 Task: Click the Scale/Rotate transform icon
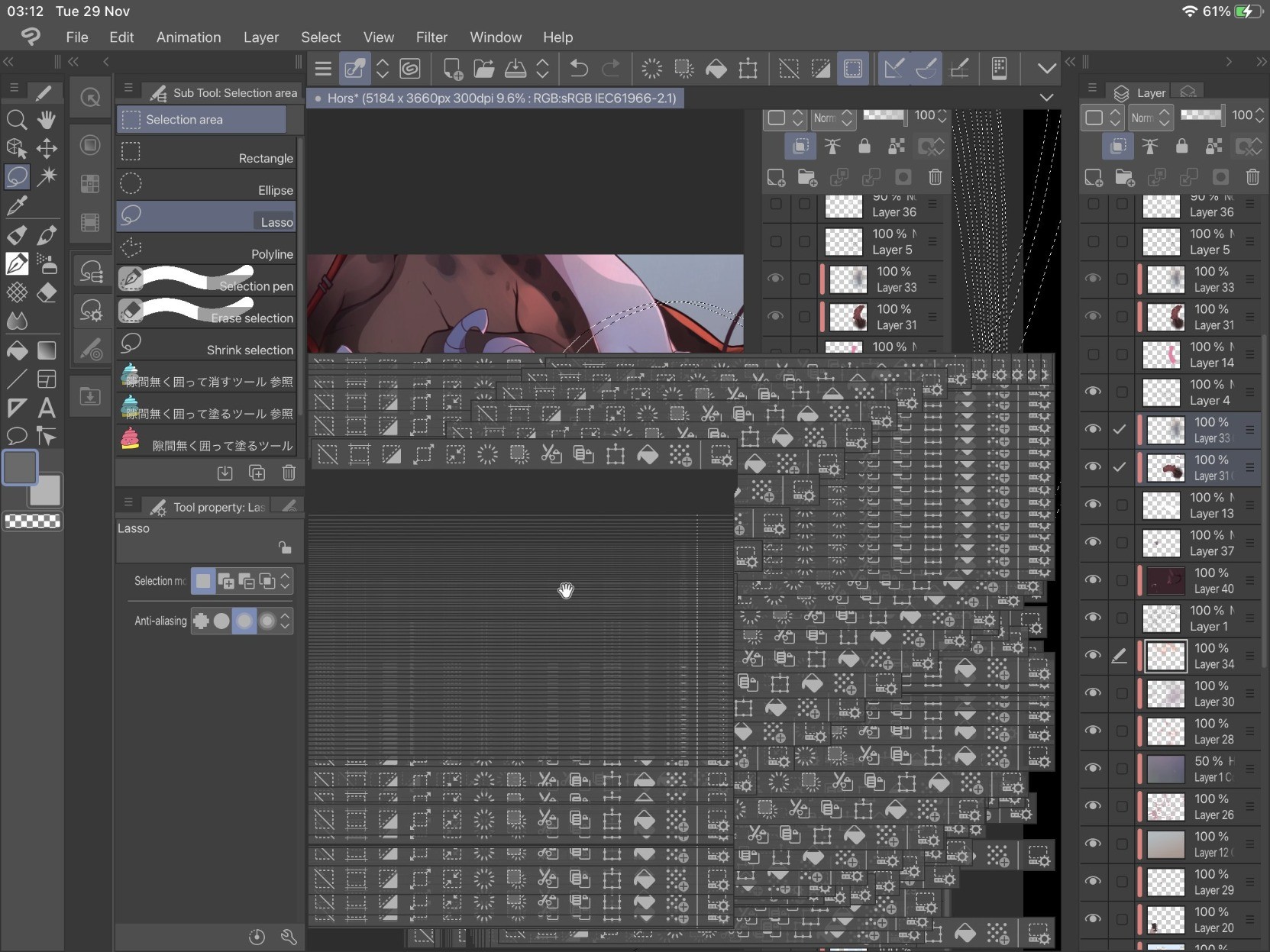tap(748, 69)
